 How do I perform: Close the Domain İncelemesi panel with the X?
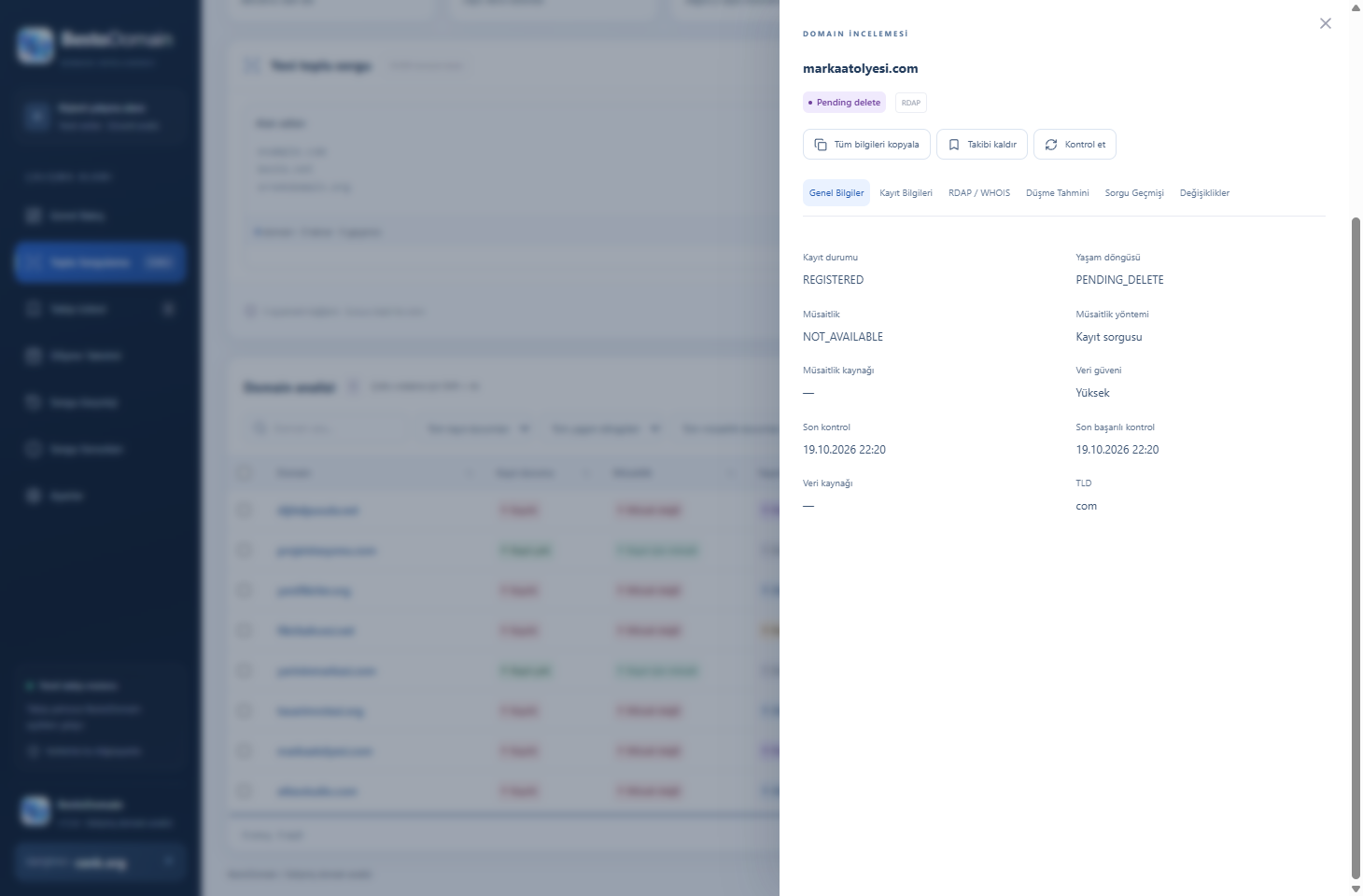click(1326, 23)
